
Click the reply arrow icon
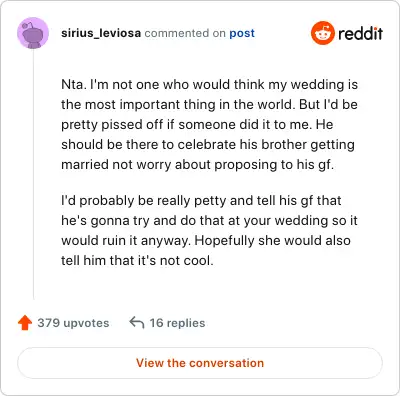coord(137,323)
